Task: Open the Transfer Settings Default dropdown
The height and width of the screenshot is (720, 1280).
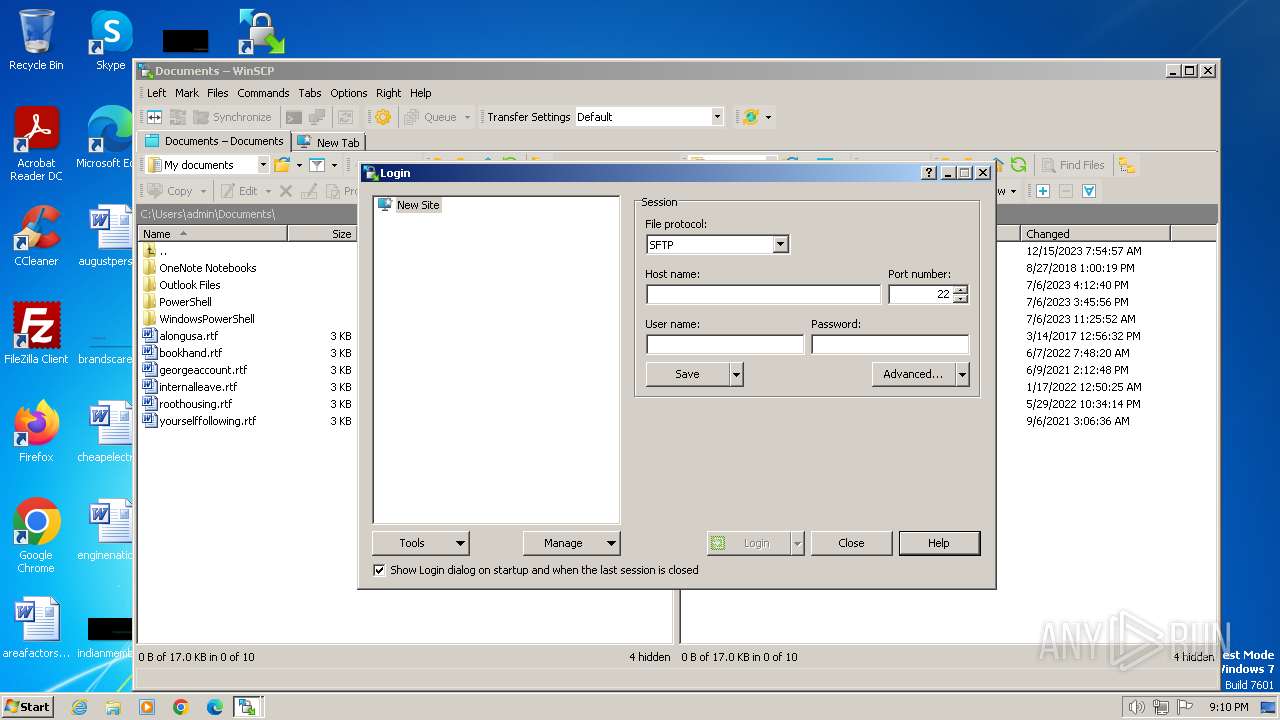Action: (x=717, y=117)
